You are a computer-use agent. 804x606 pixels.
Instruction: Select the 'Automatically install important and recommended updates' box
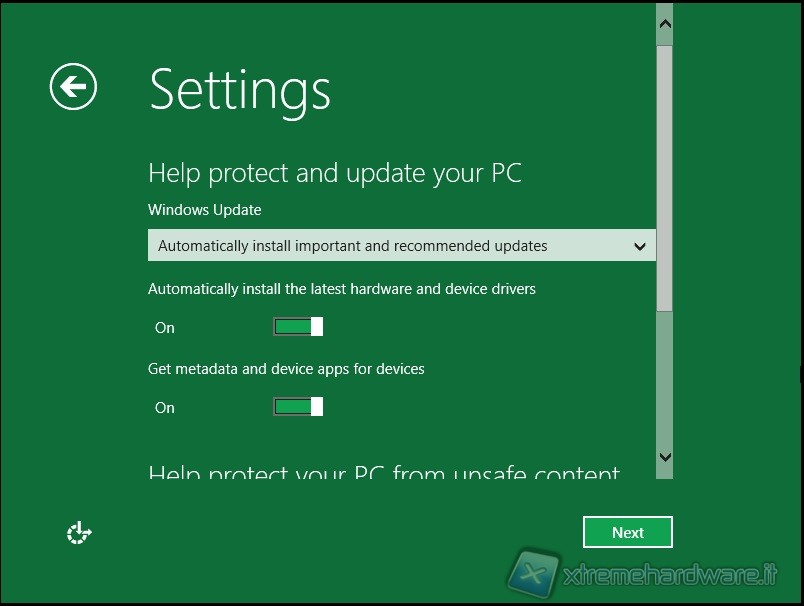(x=401, y=246)
